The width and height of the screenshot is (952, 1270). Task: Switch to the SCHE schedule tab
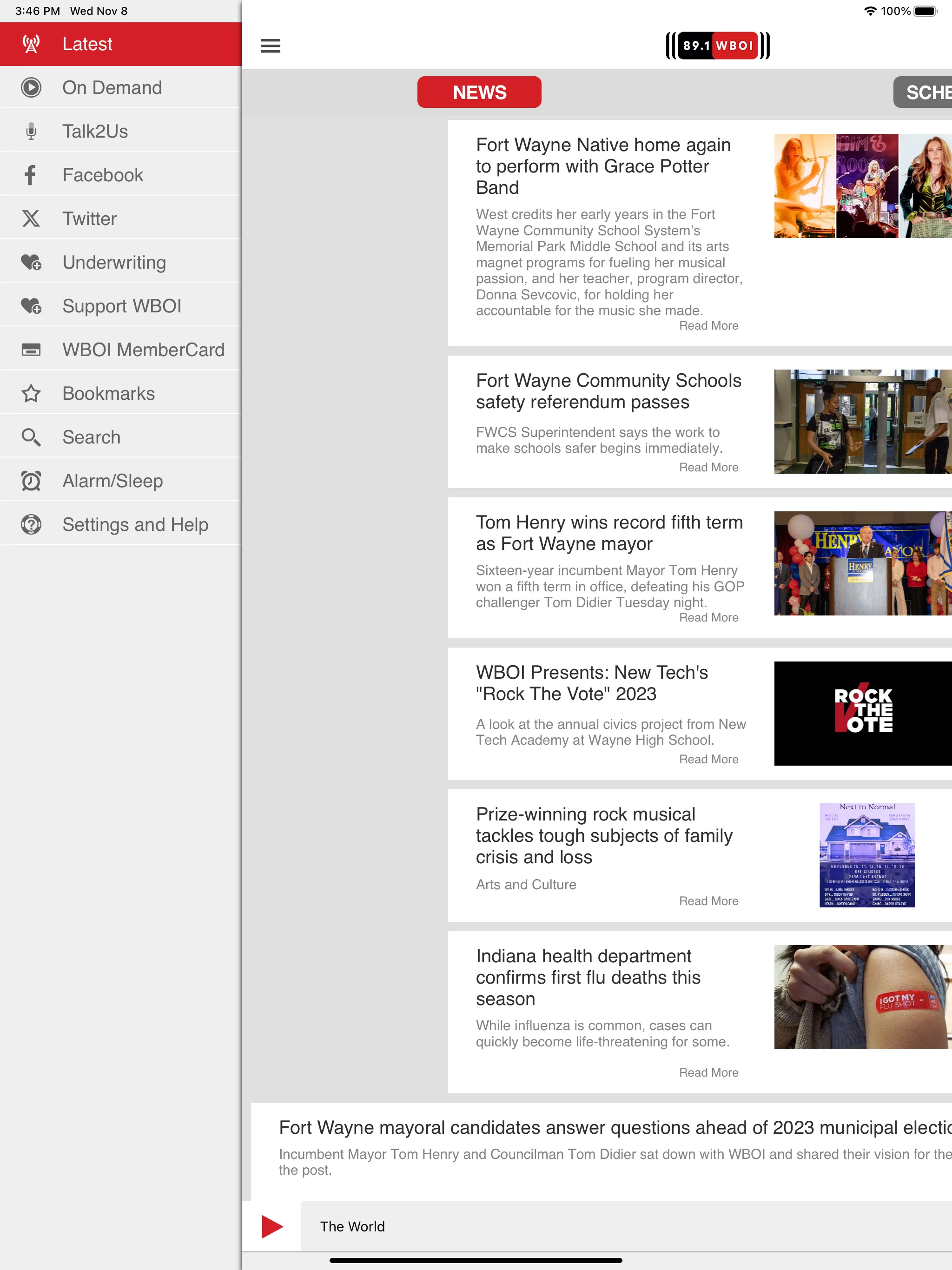922,92
